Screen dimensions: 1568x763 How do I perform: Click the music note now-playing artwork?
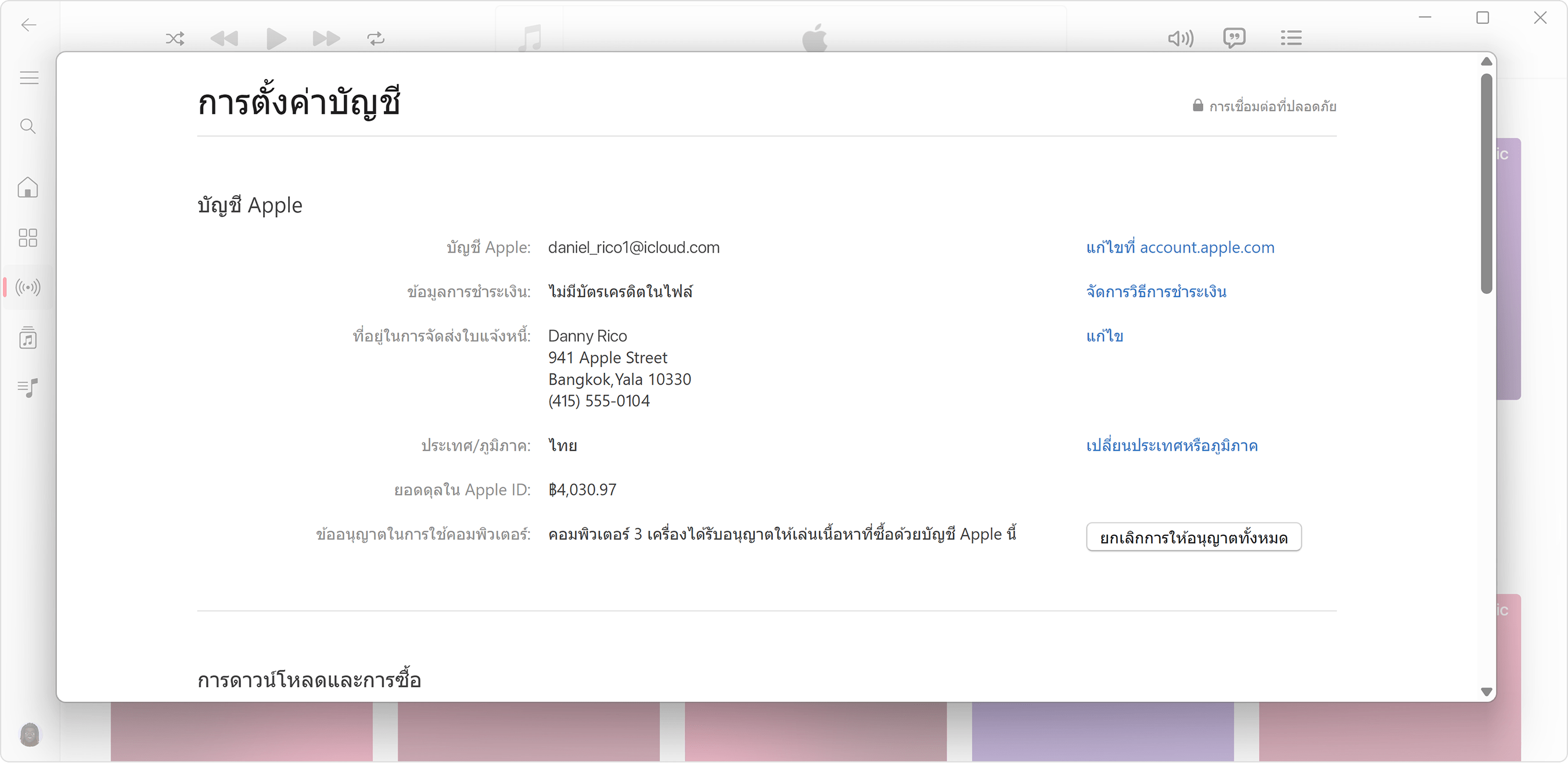(x=530, y=38)
